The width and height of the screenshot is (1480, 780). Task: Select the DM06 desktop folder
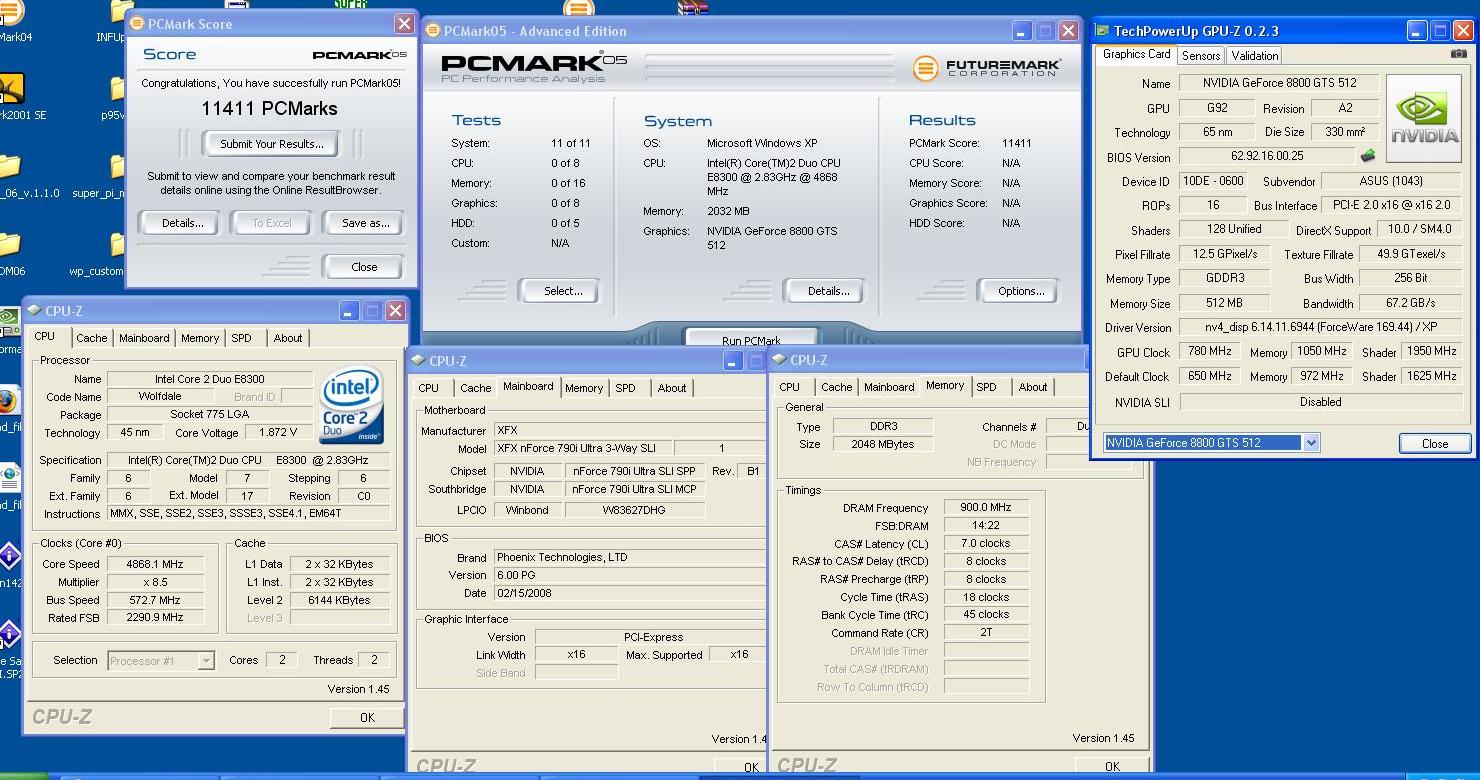(x=10, y=250)
